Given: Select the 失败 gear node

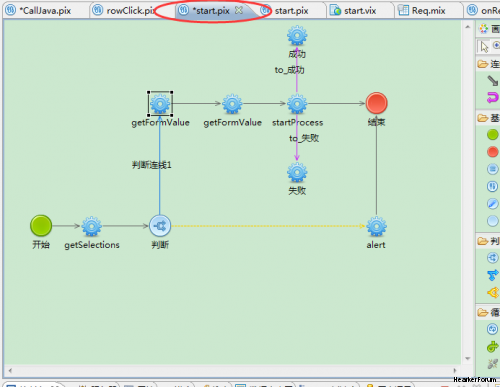Looking at the screenshot, I should 297,173.
